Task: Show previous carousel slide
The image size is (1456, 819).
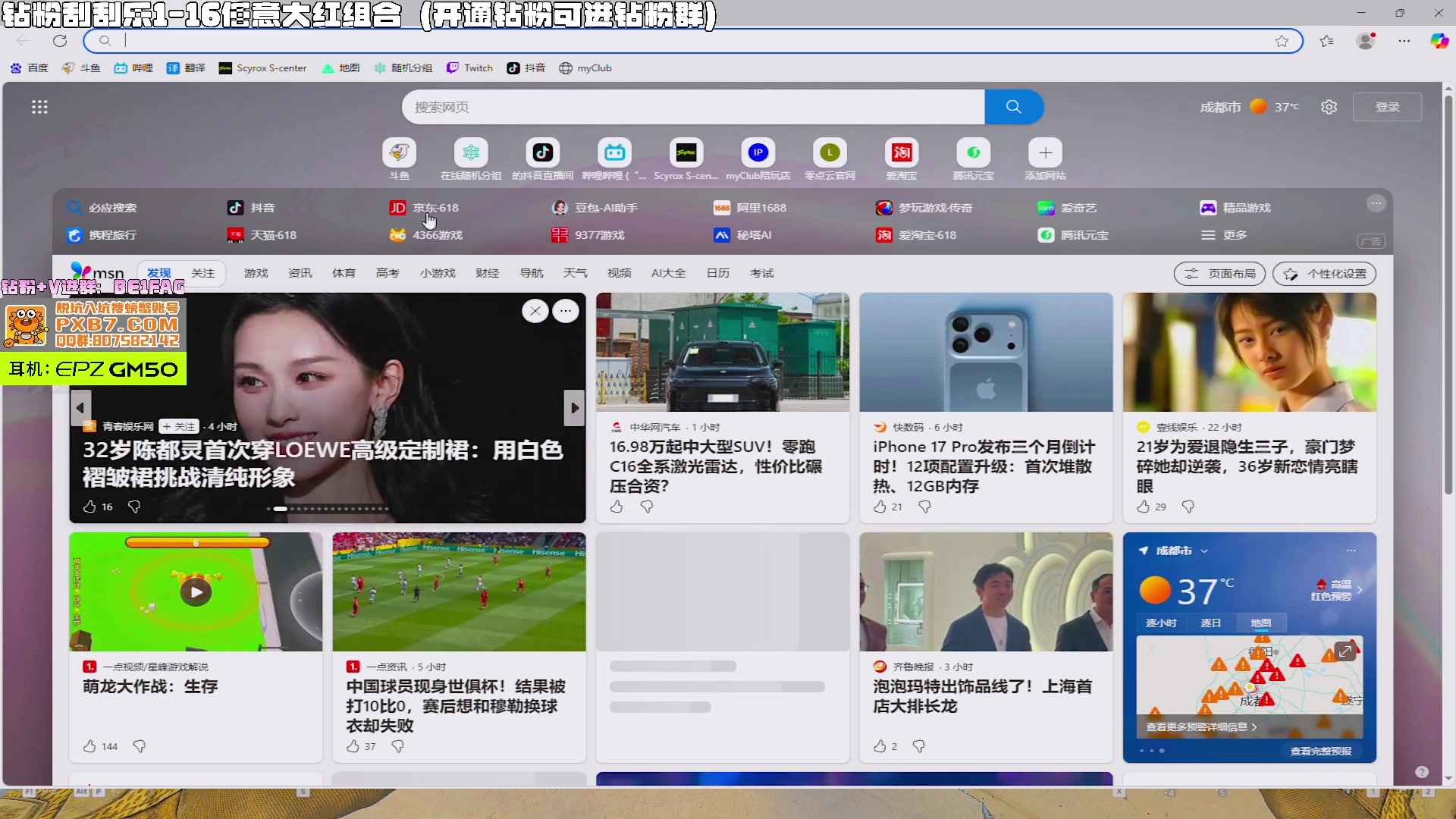Action: click(x=80, y=408)
